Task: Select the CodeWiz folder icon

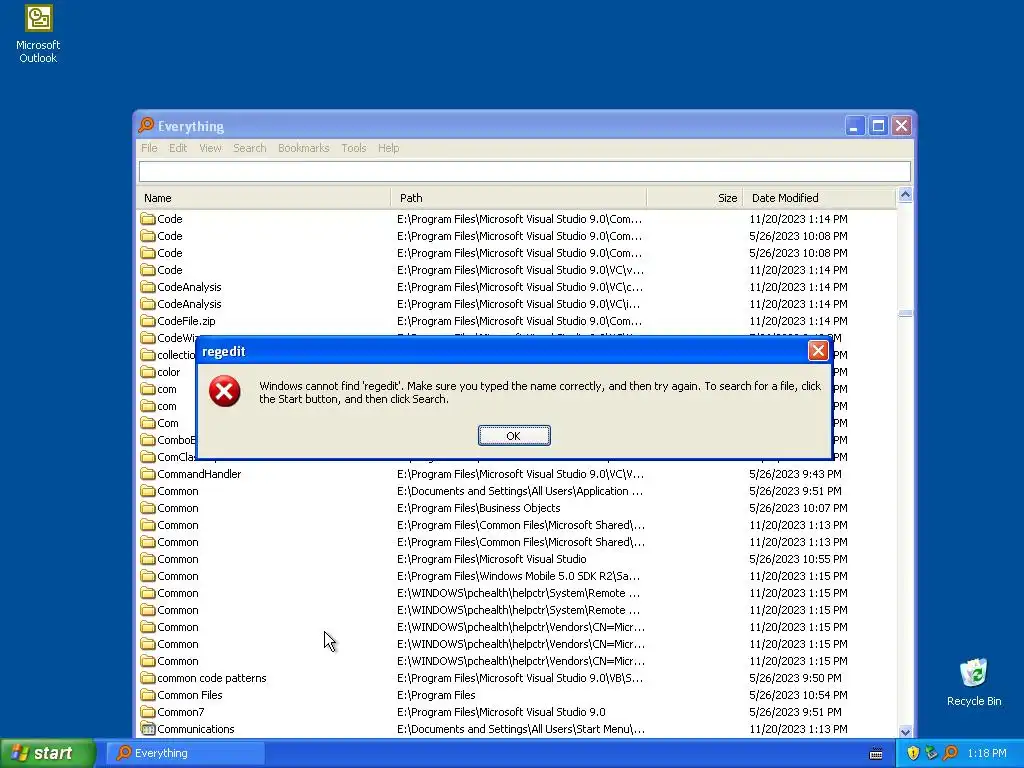Action: (148, 338)
